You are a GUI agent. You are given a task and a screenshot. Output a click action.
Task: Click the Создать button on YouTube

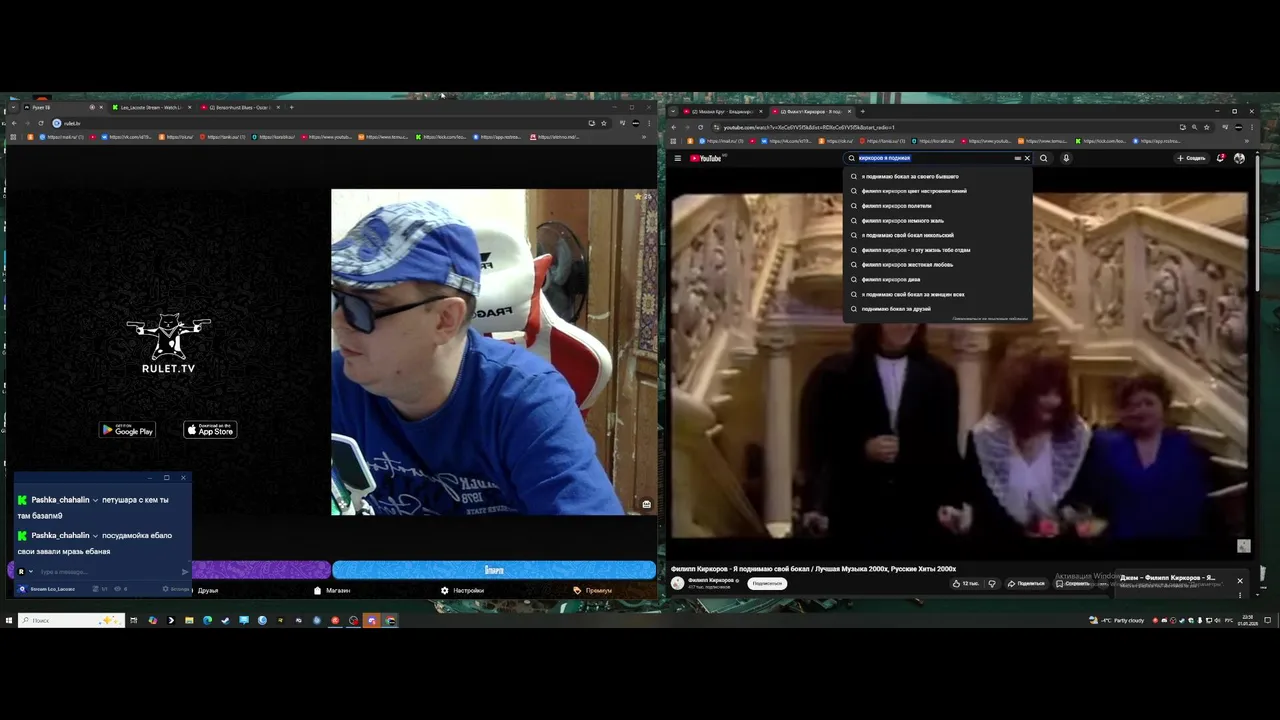[1191, 158]
